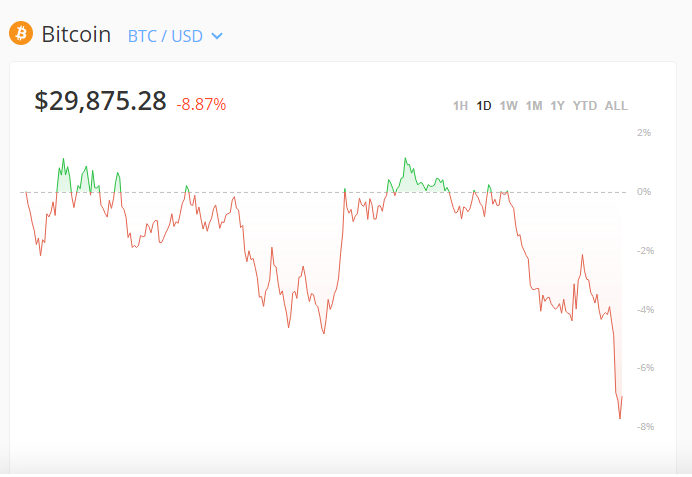
Task: Click the -6% axis label
Action: coord(645,368)
